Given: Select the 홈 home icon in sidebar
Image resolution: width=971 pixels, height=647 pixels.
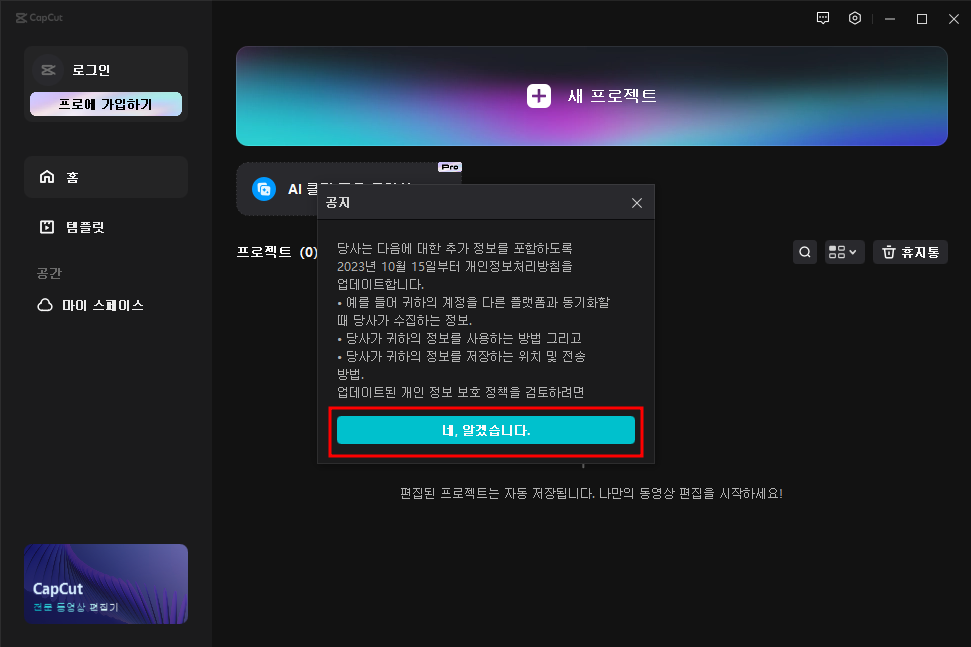Looking at the screenshot, I should [x=47, y=175].
